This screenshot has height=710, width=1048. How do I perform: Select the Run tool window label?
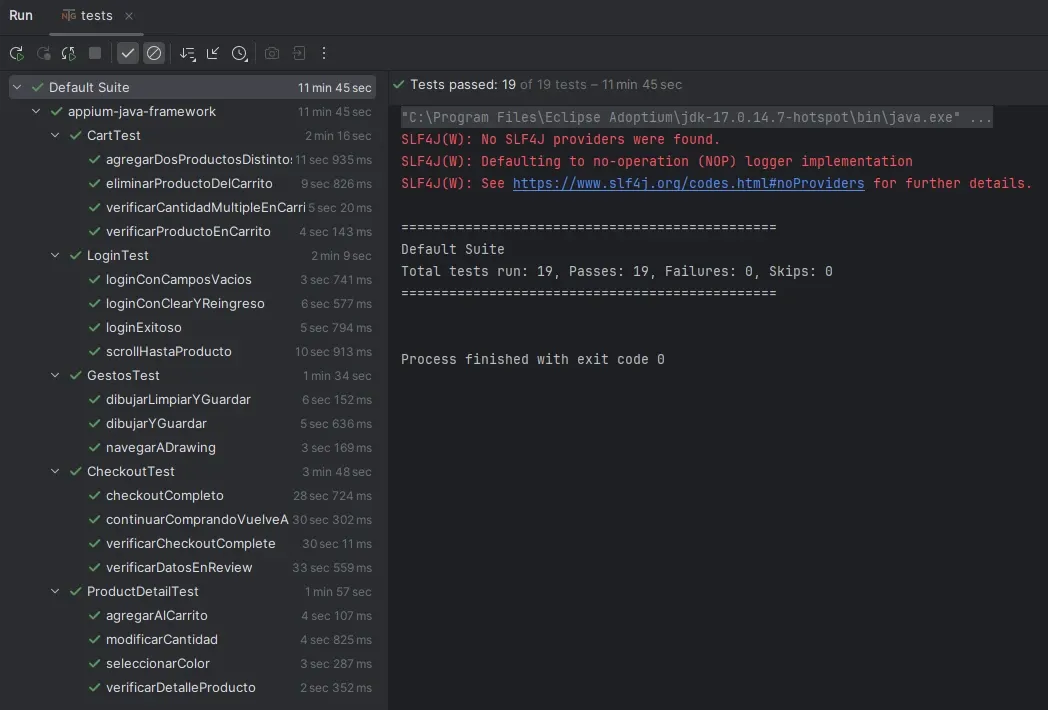pyautogui.click(x=21, y=15)
